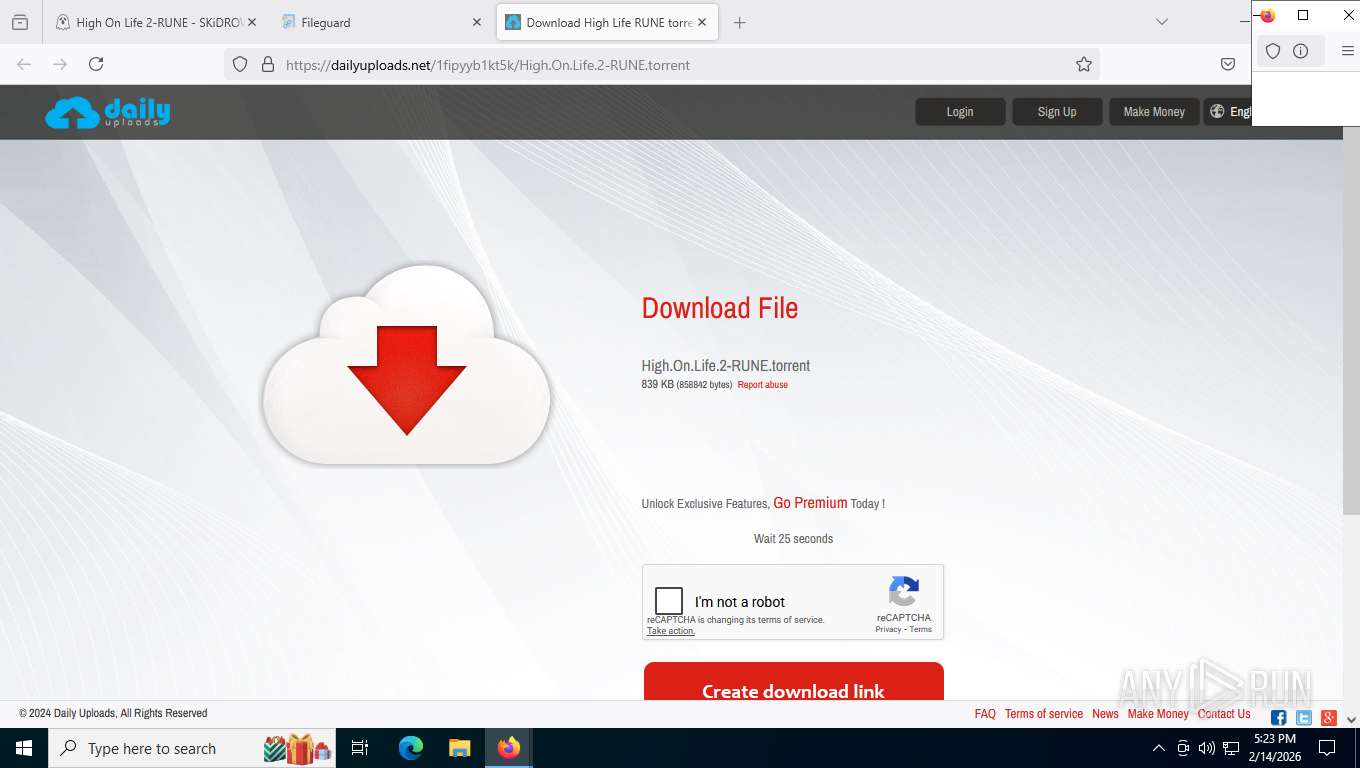Open the Firefox View icon left of the tabs
The width and height of the screenshot is (1360, 768).
(20, 22)
